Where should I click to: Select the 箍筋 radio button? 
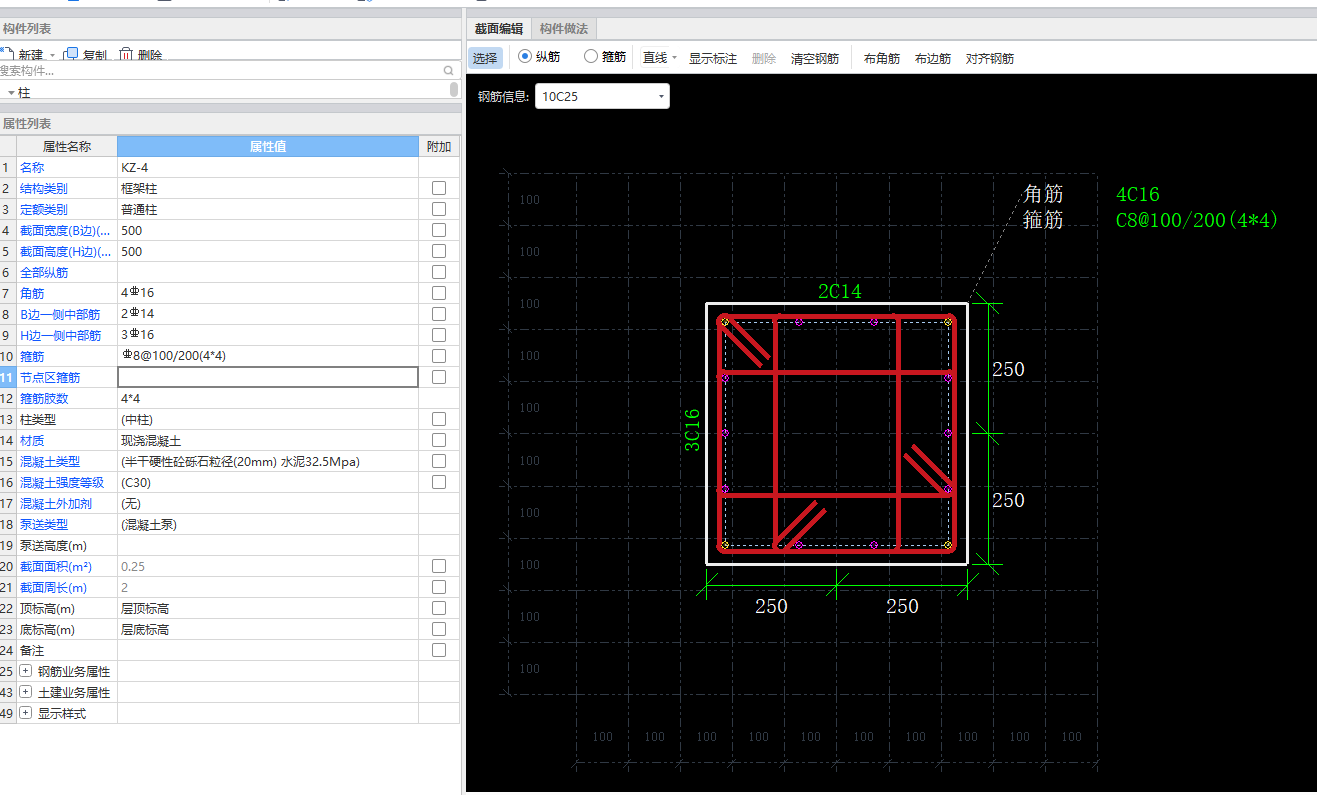(x=590, y=57)
